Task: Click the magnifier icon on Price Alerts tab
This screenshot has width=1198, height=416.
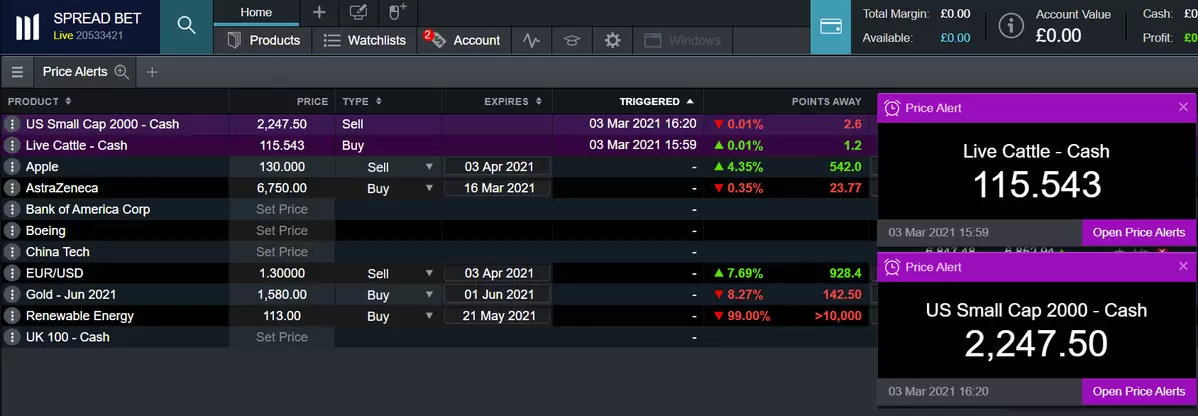Action: click(122, 72)
